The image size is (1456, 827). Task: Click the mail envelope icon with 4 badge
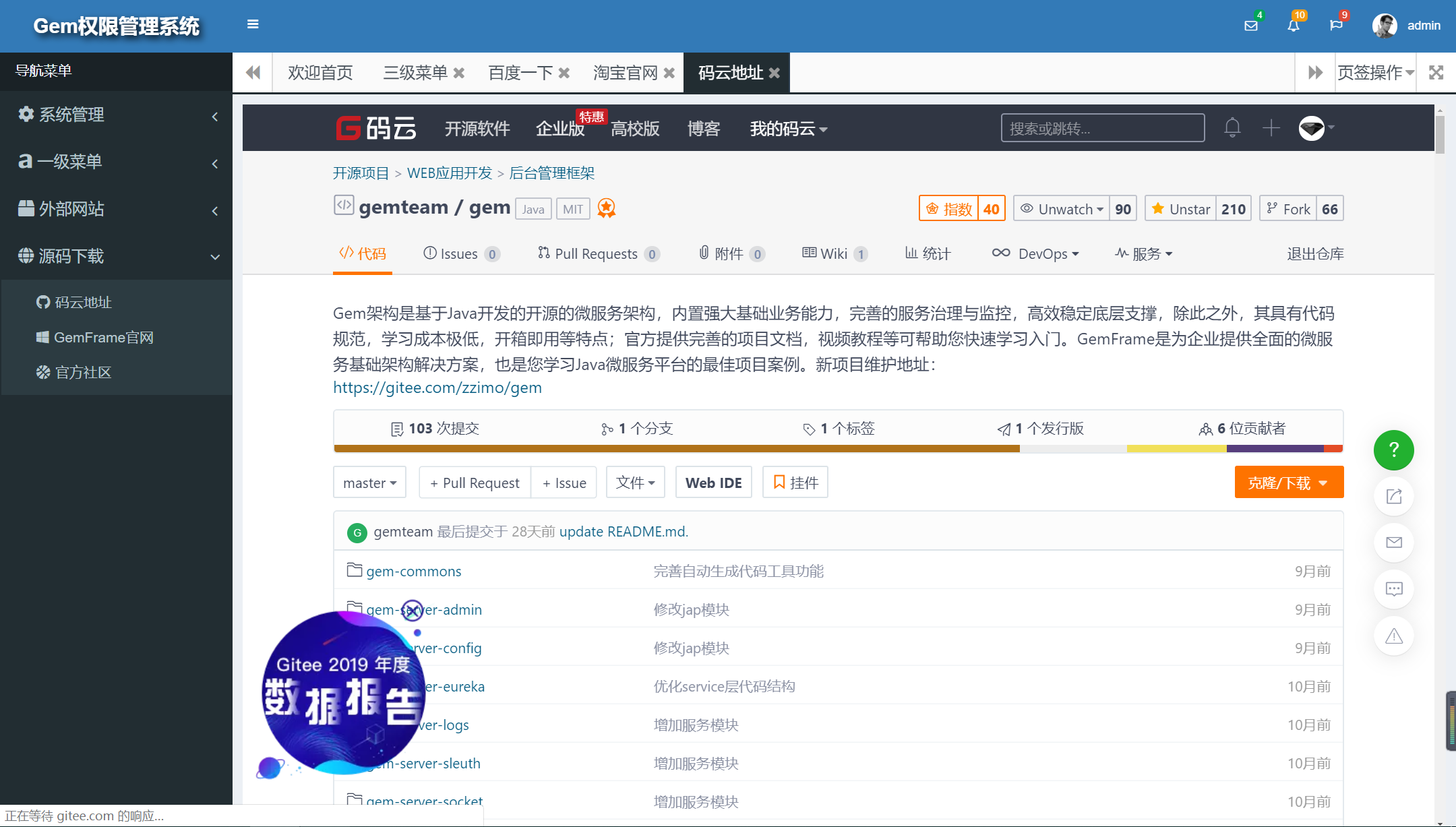click(1251, 26)
